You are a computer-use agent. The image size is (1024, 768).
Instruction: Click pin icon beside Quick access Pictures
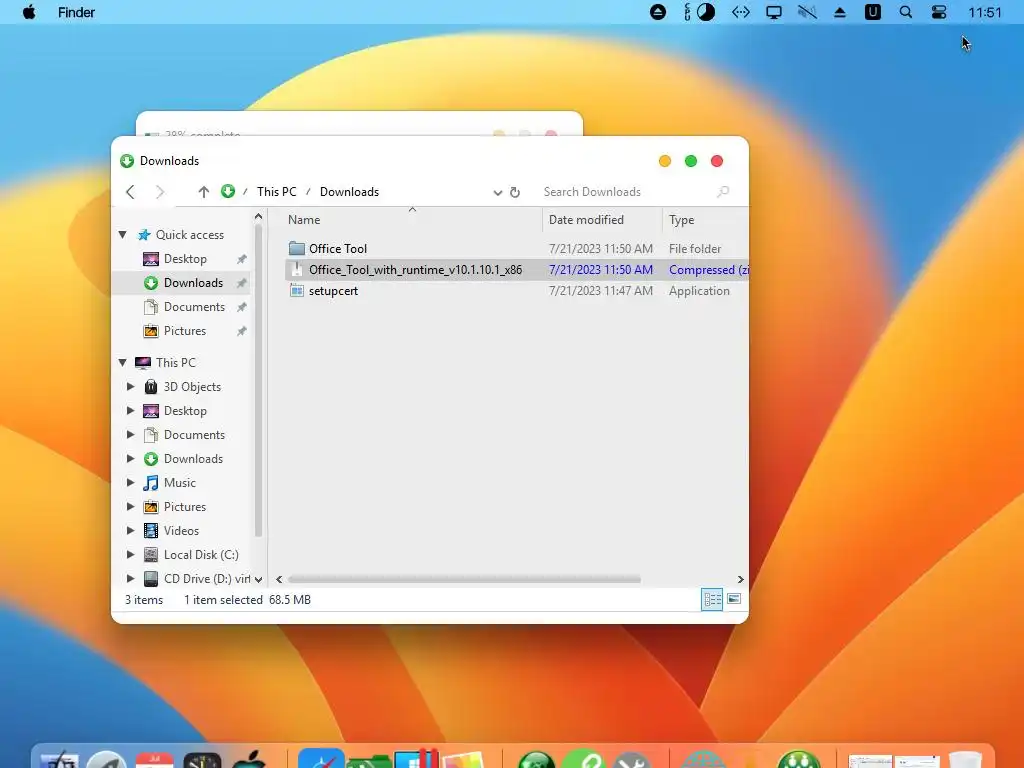click(x=242, y=331)
